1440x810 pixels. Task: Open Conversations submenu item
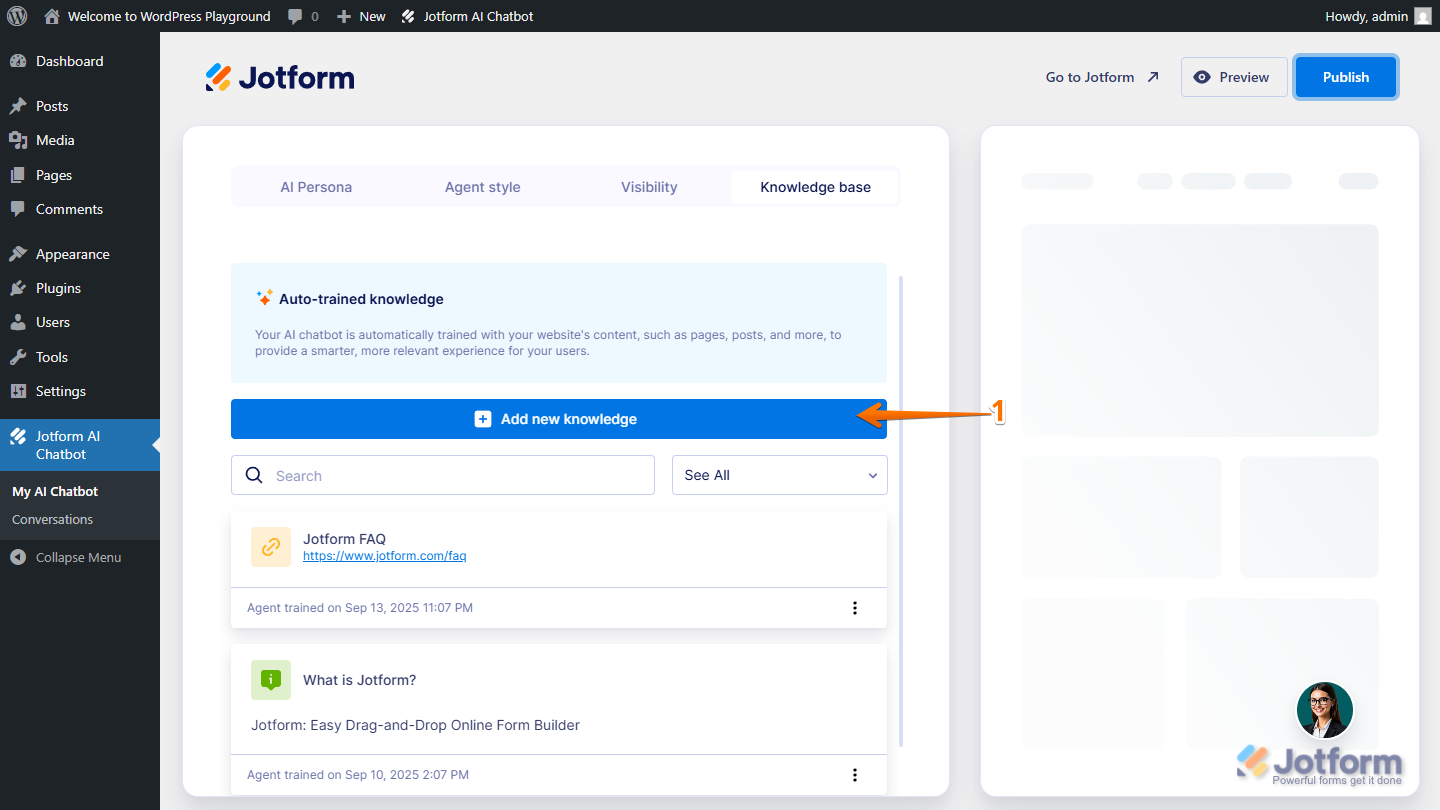pos(52,519)
